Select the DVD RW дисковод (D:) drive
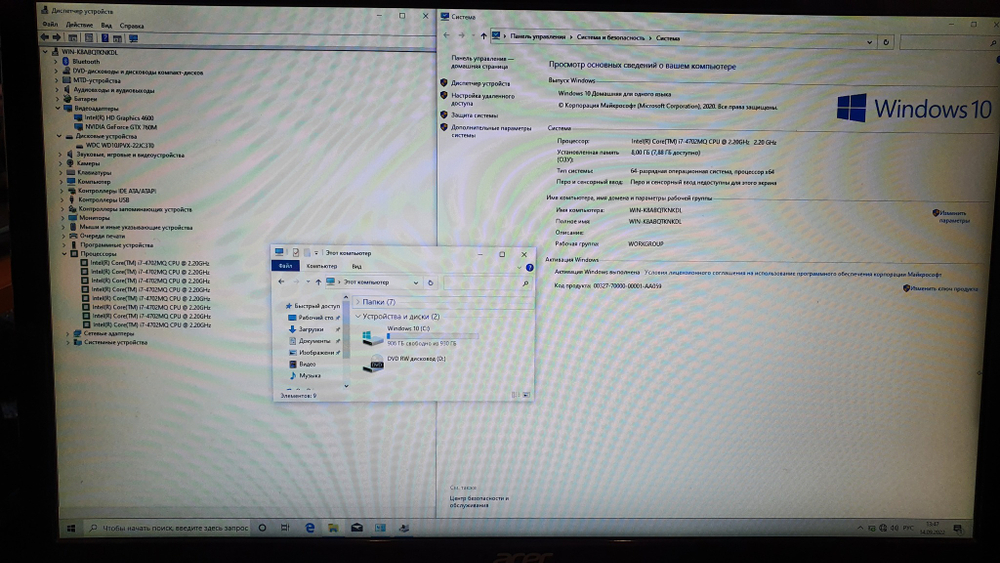This screenshot has height=563, width=1000. click(404, 364)
